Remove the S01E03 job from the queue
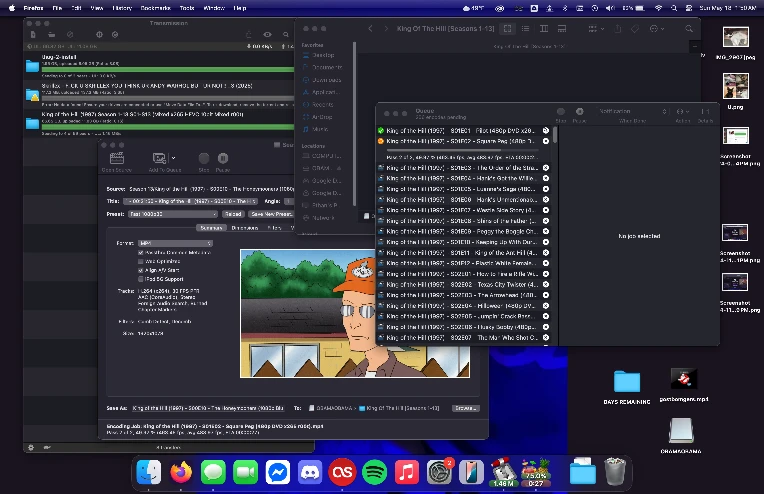764x494 pixels. 546,168
